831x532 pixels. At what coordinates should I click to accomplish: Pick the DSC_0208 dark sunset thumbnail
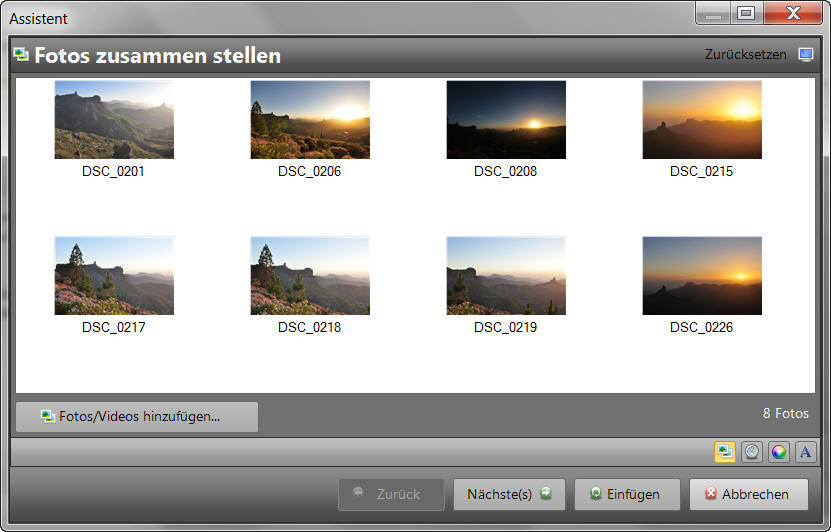tap(506, 120)
